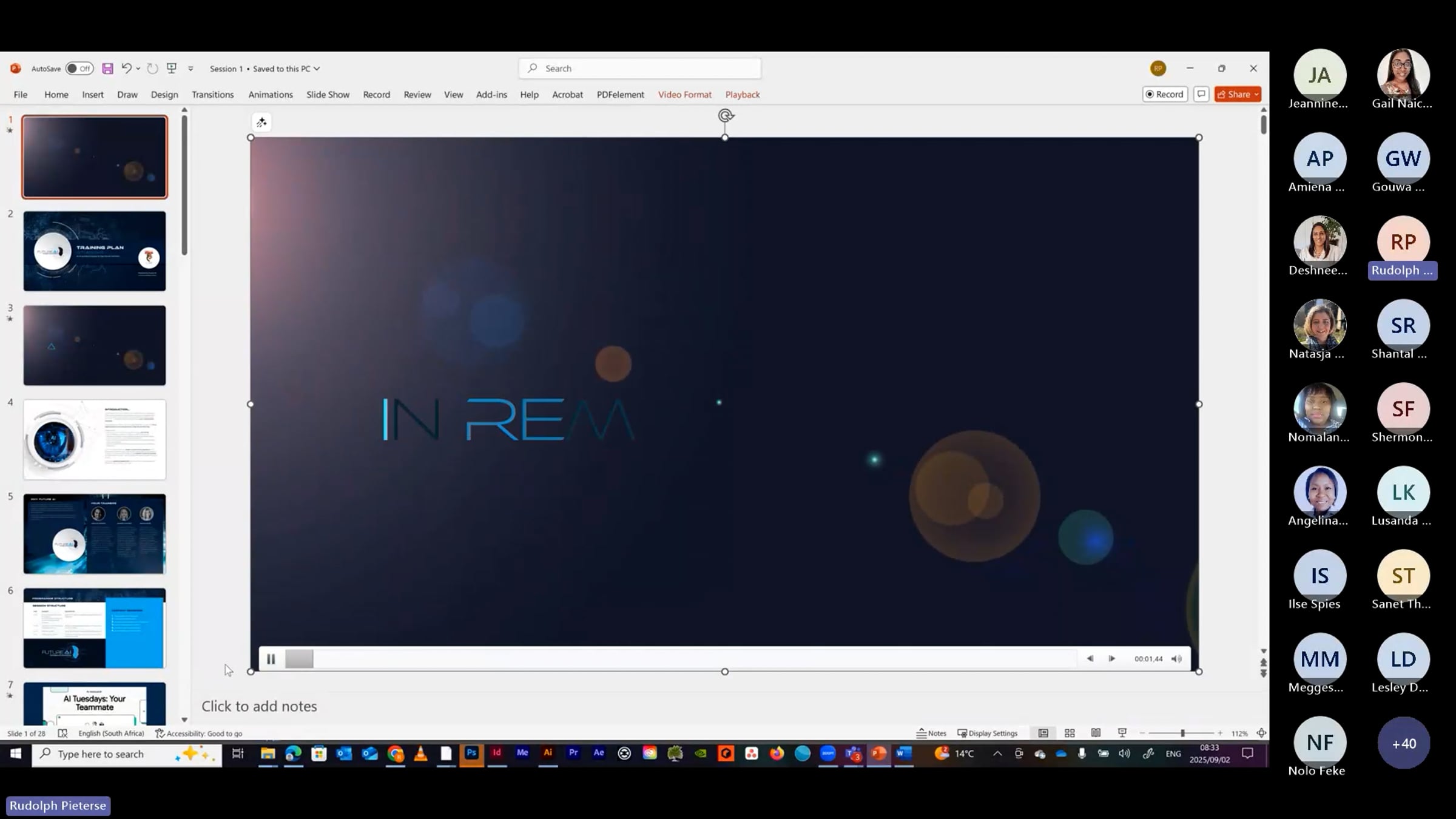This screenshot has height=819, width=1456.
Task: Mute the video volume control
Action: [1176, 659]
